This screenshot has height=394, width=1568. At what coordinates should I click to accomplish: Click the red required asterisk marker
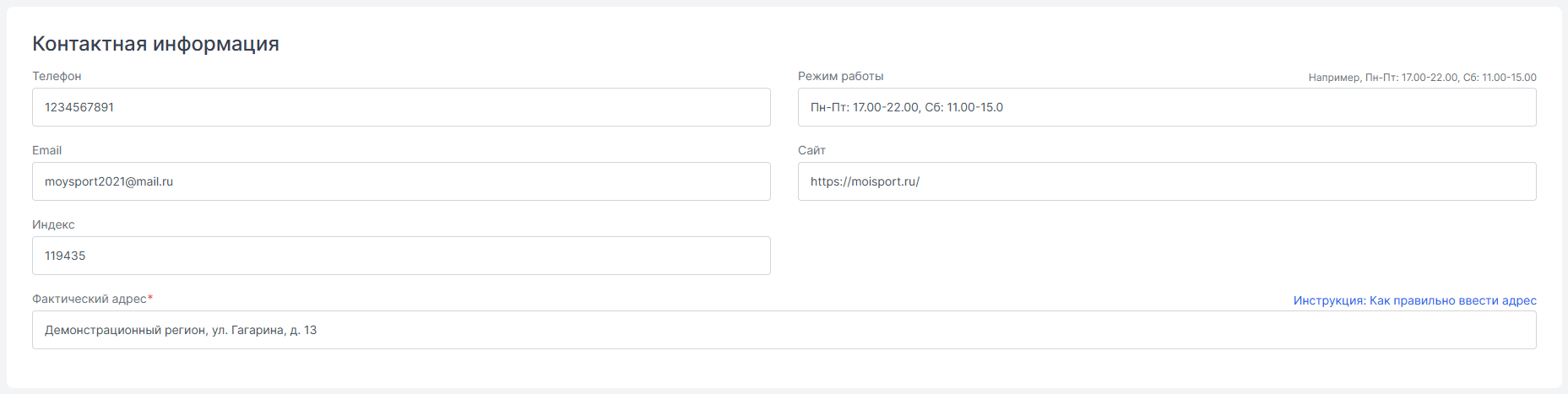(150, 298)
